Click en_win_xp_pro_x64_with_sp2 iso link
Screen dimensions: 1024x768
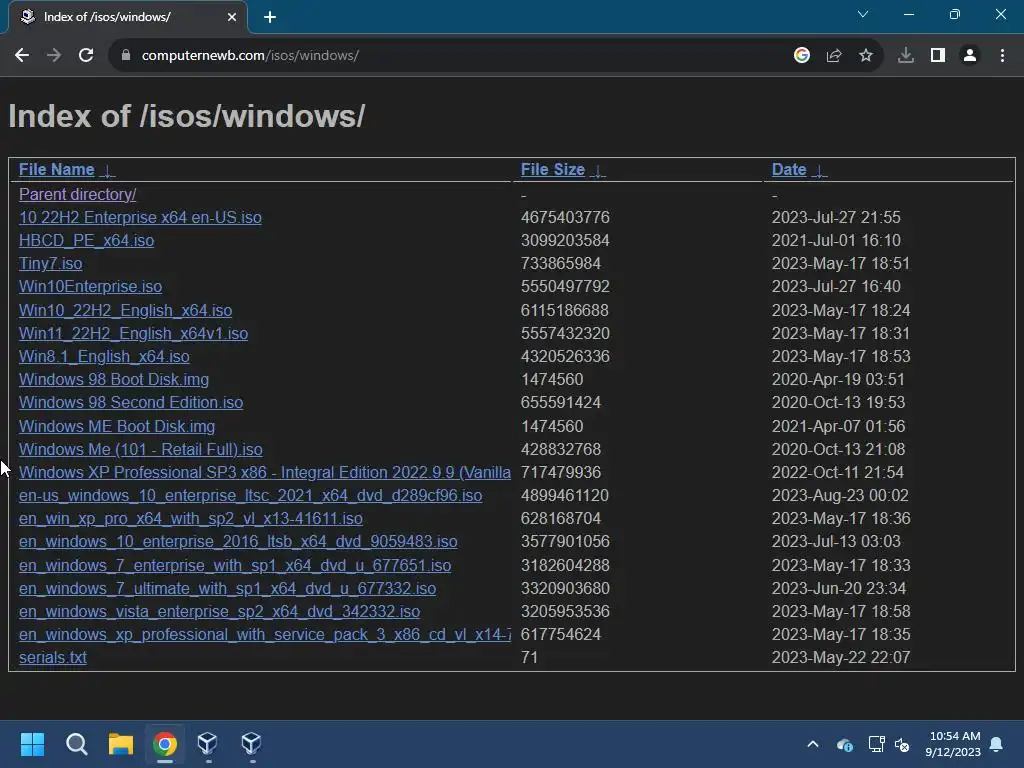click(191, 519)
